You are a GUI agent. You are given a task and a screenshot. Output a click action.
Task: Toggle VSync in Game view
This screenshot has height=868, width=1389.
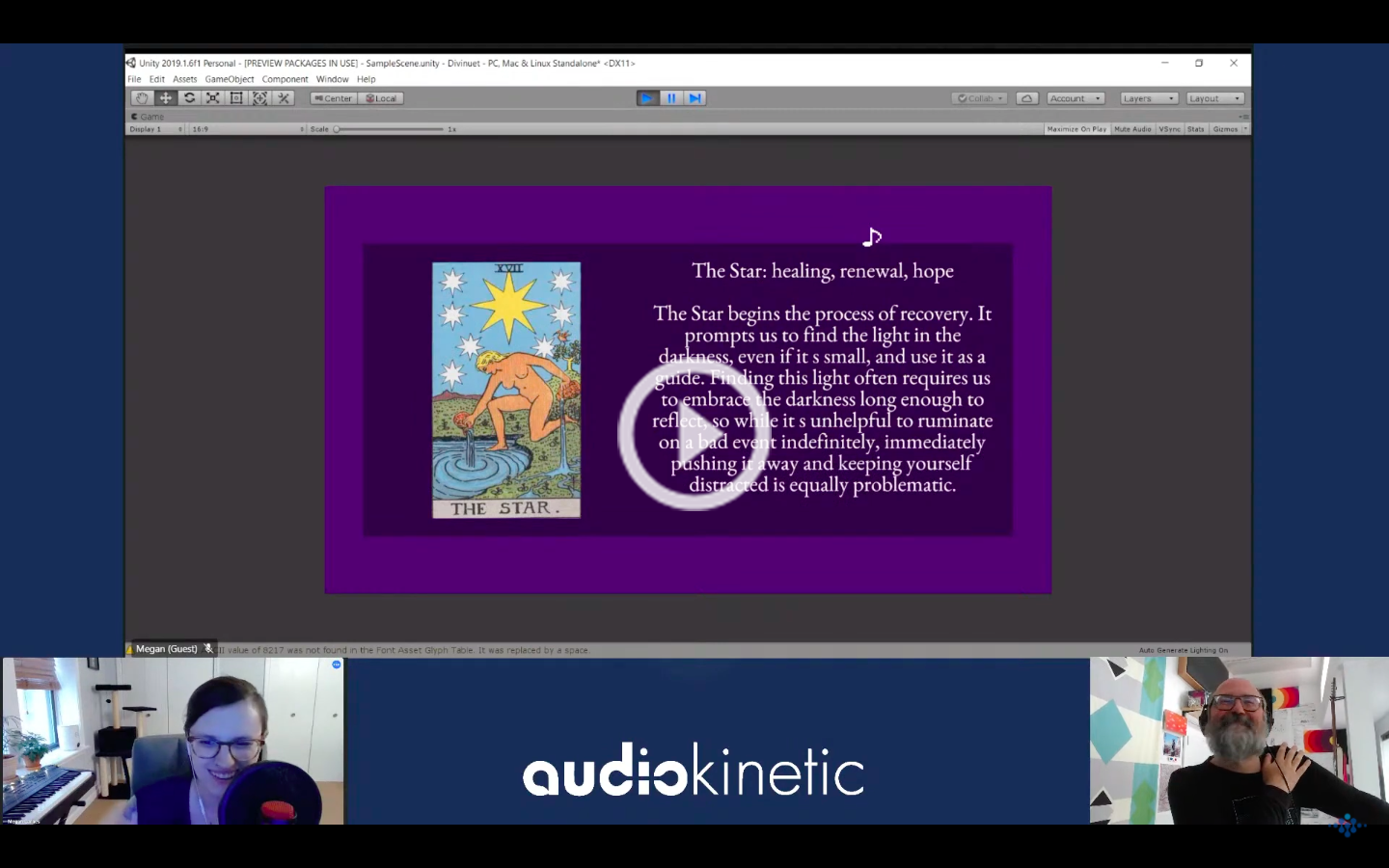pos(1170,129)
